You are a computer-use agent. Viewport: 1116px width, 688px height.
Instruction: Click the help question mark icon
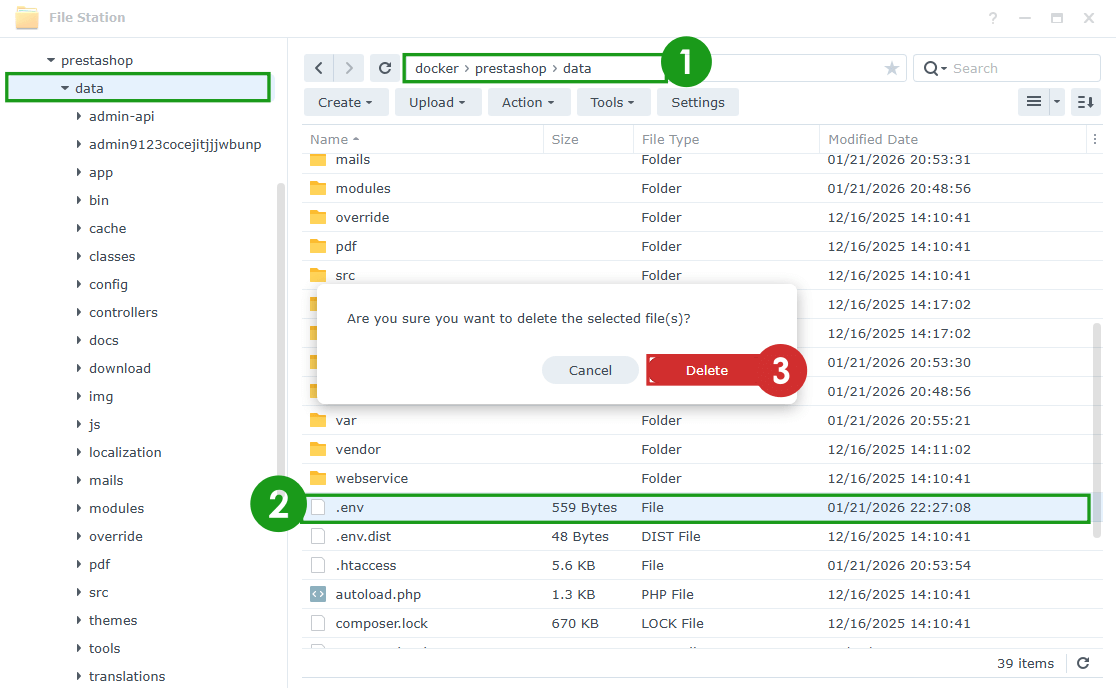pos(991,17)
